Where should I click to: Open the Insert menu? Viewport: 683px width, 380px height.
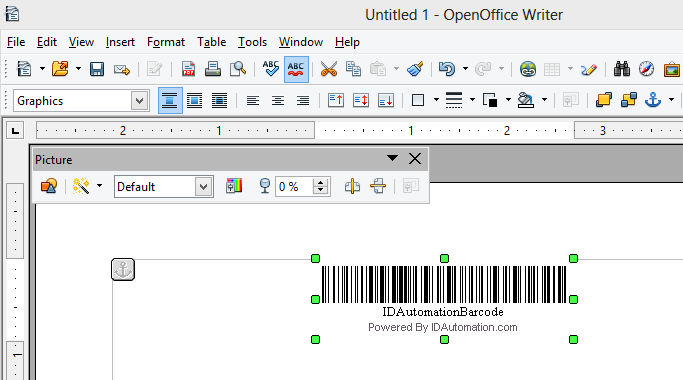120,42
